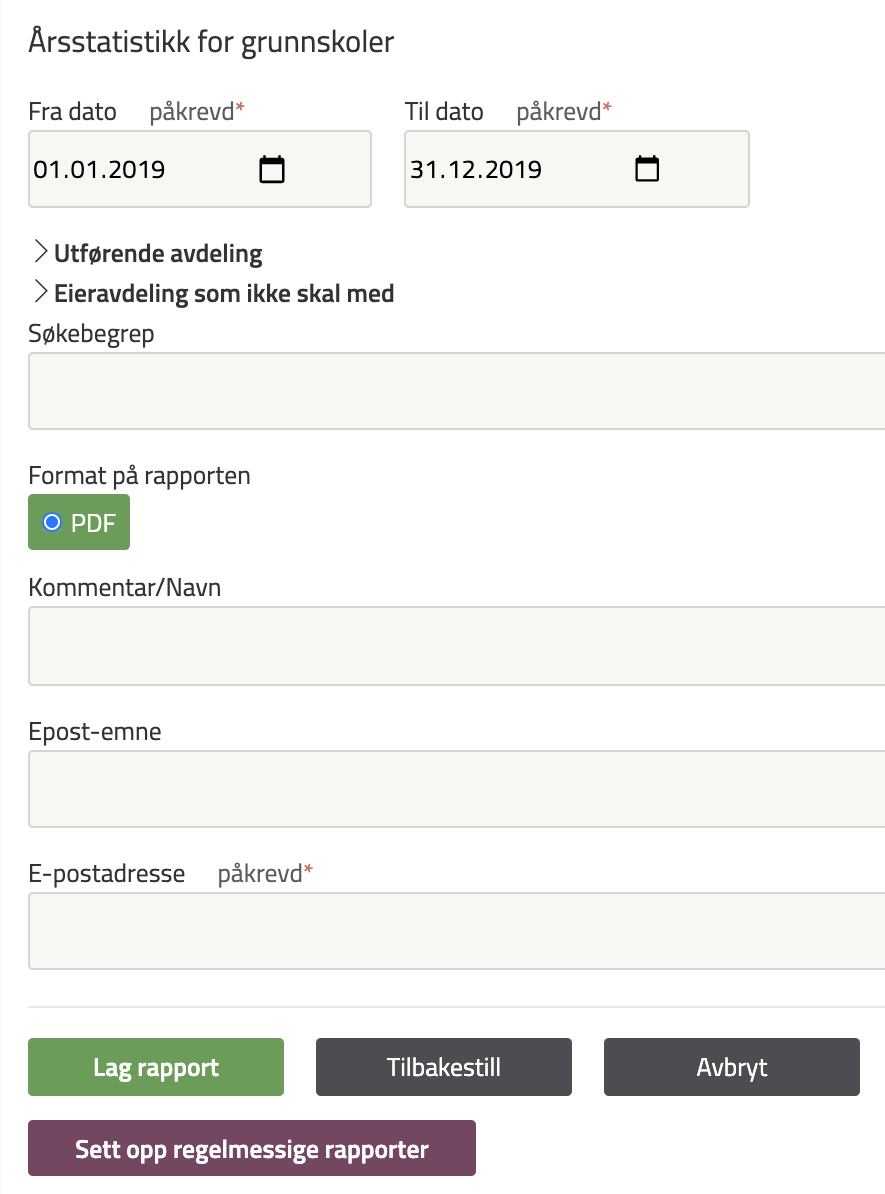Select the PDF radio button
Viewport: 885px width, 1194px height.
(53, 522)
